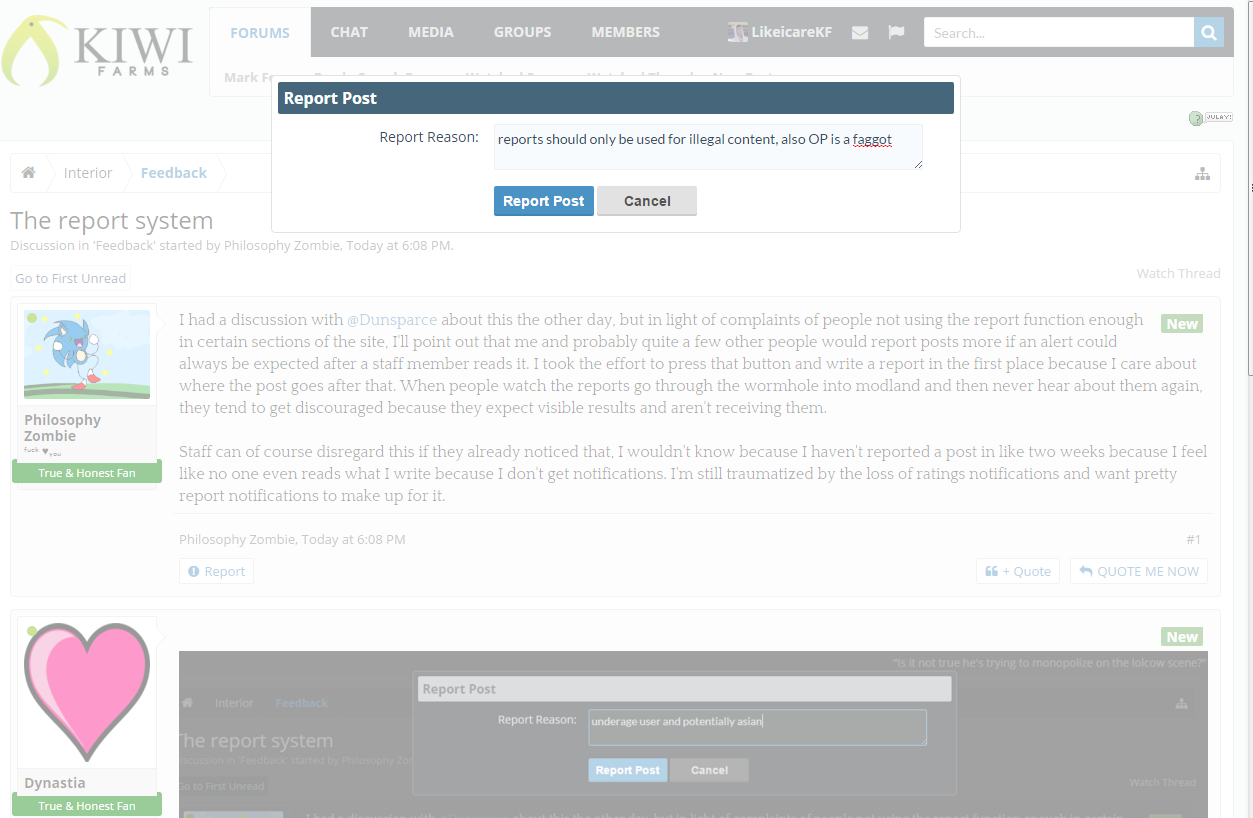1253x818 pixels.
Task: Click the New badge on Dynastia's post
Action: click(x=1182, y=637)
